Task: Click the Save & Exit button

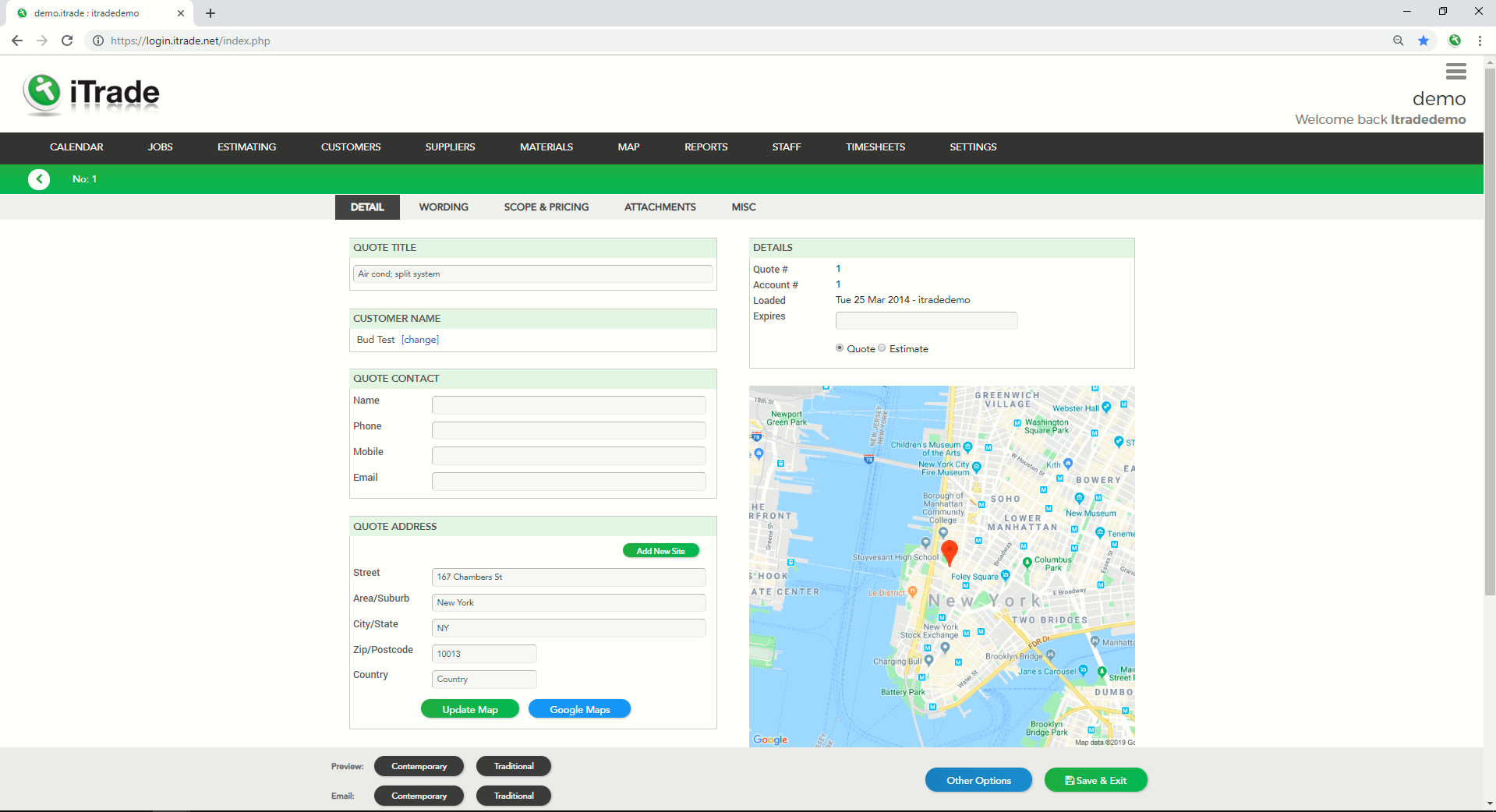Action: point(1095,779)
